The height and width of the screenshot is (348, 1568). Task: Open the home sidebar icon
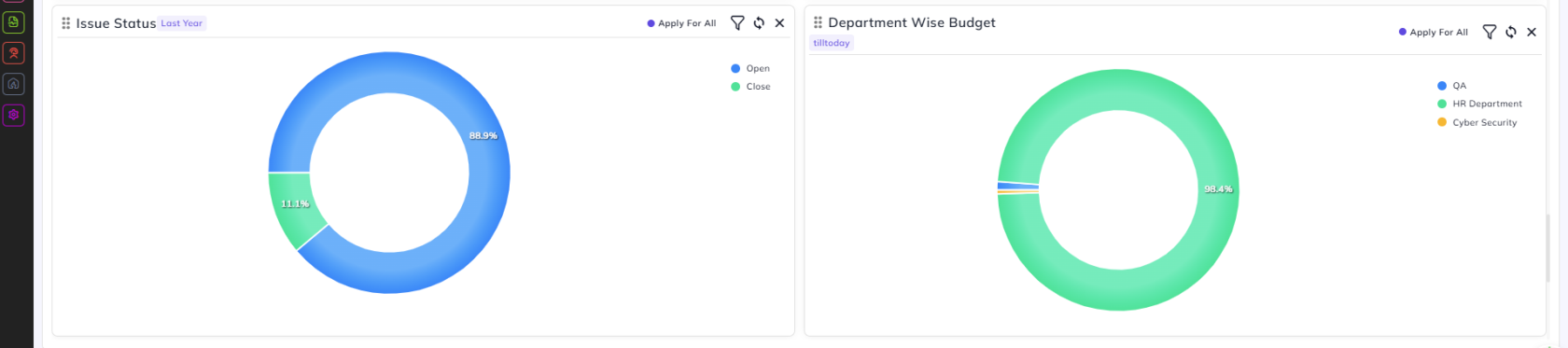tap(13, 84)
